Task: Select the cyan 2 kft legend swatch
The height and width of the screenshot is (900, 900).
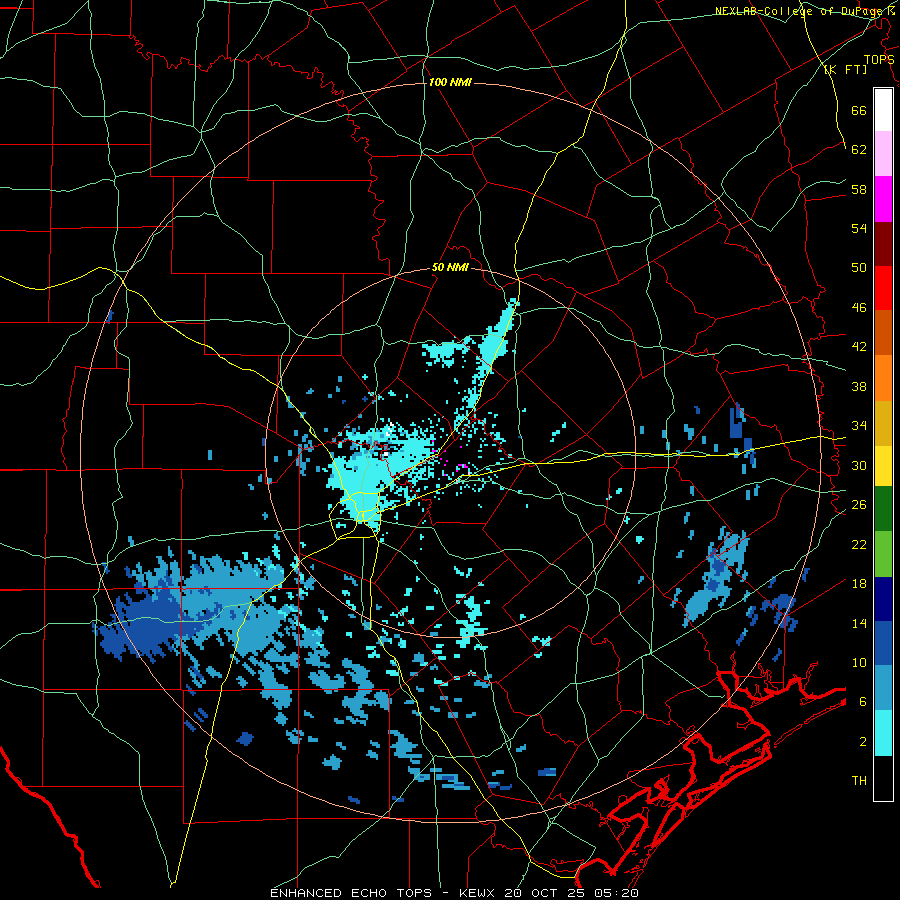Action: [x=883, y=733]
